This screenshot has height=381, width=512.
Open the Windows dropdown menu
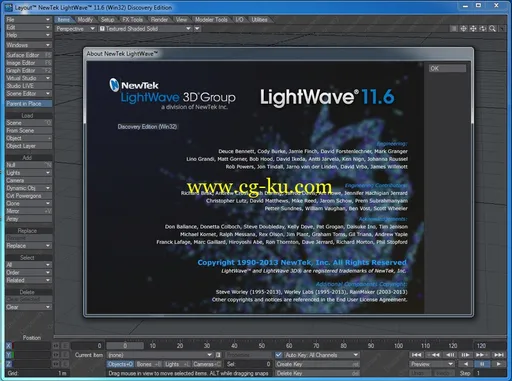click(x=28, y=45)
